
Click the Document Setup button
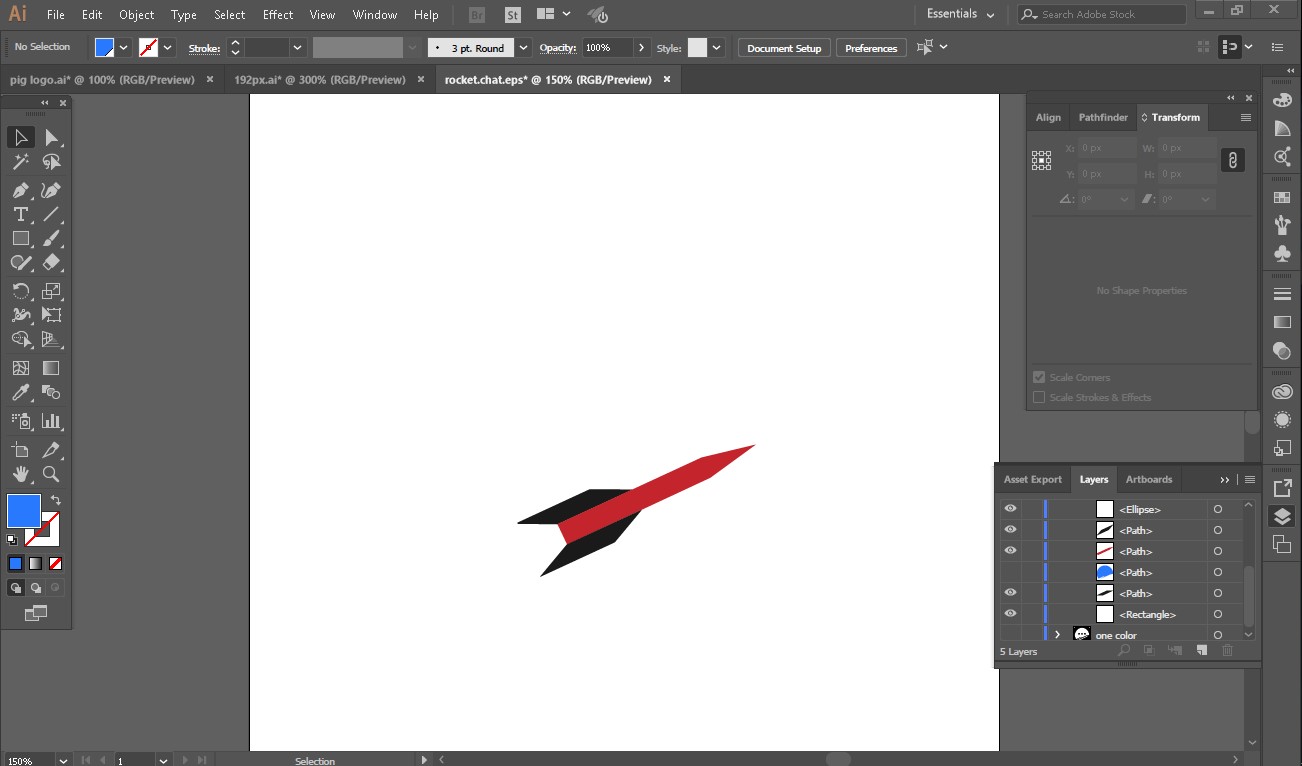tap(783, 48)
